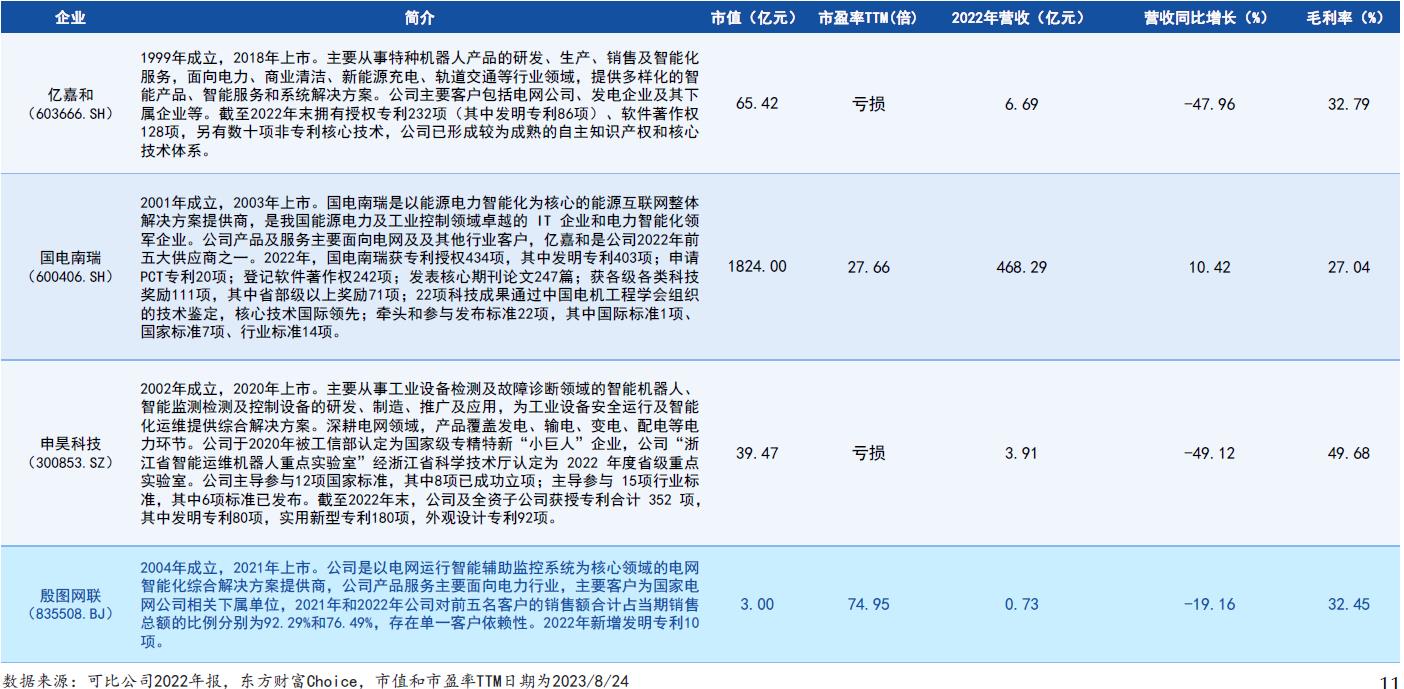Select the 申昊科技 (300853.SZ) company cell

71,453
